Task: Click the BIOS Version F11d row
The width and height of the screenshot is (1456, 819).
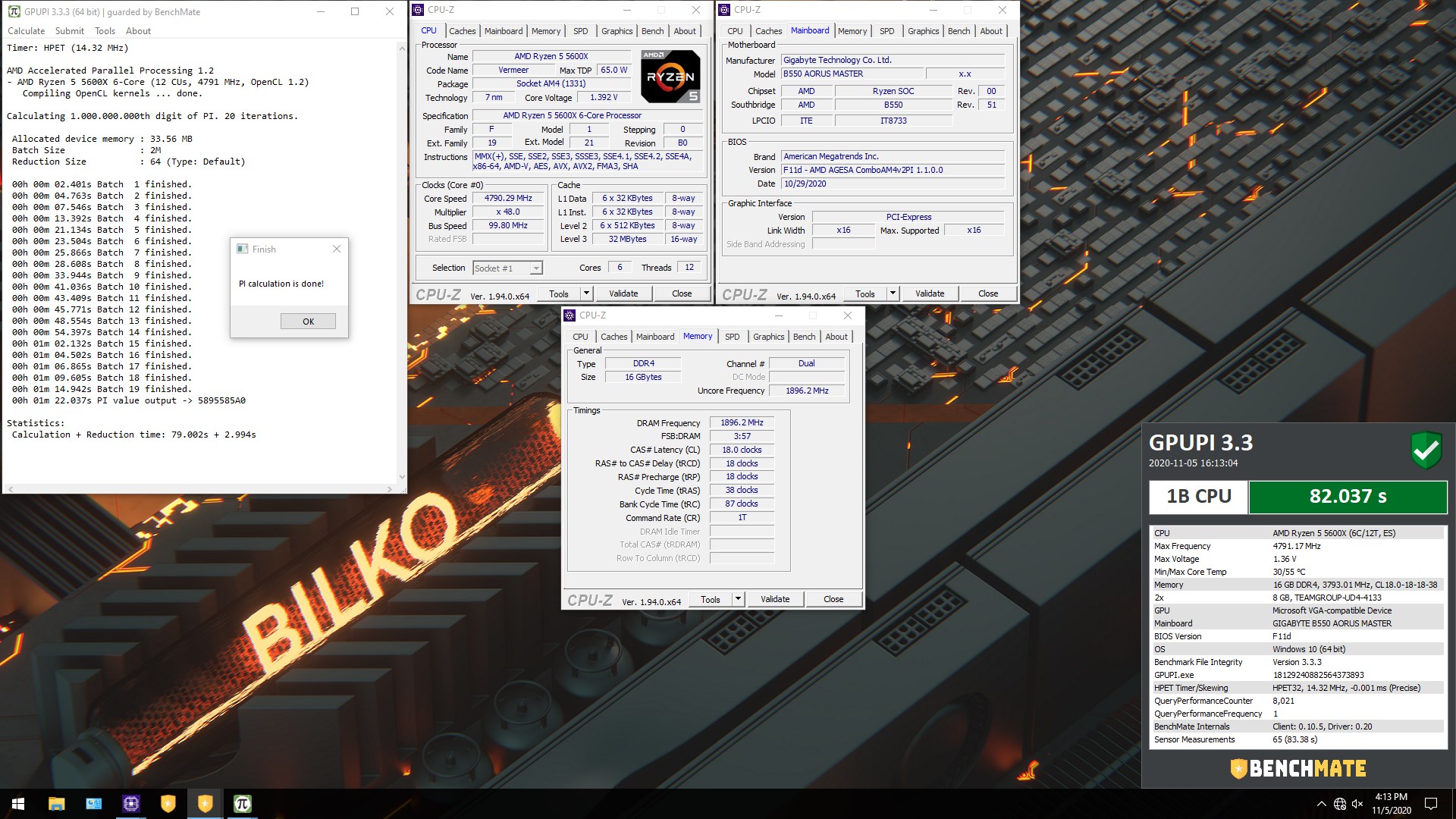Action: tap(1297, 636)
